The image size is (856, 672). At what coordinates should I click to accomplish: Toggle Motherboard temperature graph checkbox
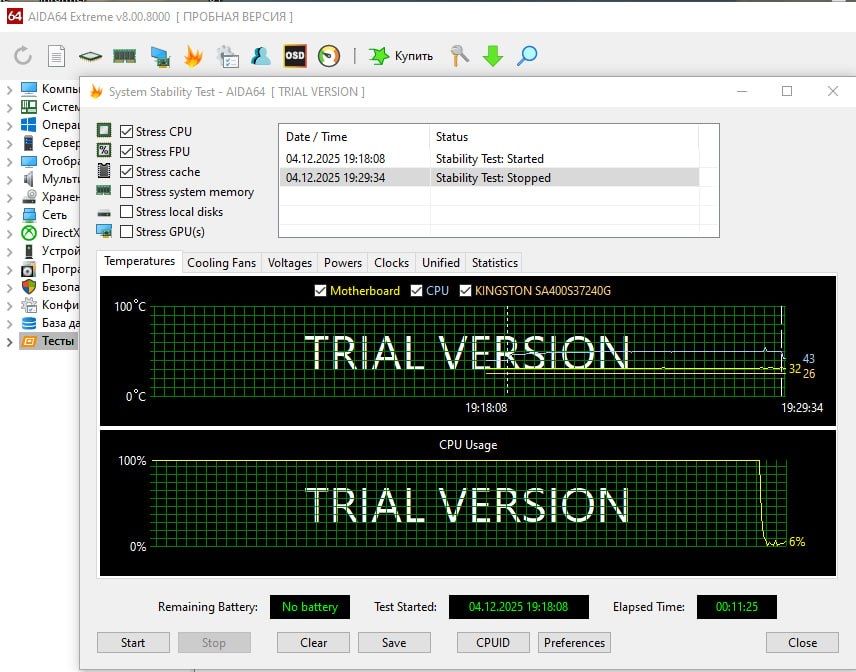[x=320, y=290]
